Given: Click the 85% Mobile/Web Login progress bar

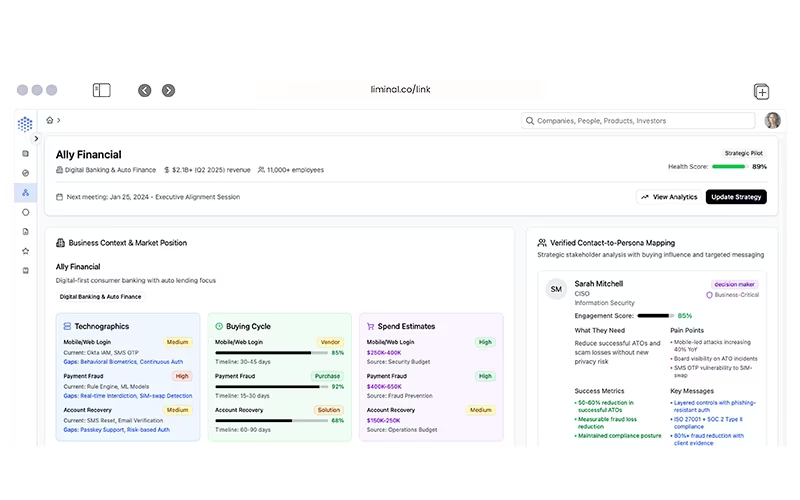Looking at the screenshot, I should tap(271, 353).
